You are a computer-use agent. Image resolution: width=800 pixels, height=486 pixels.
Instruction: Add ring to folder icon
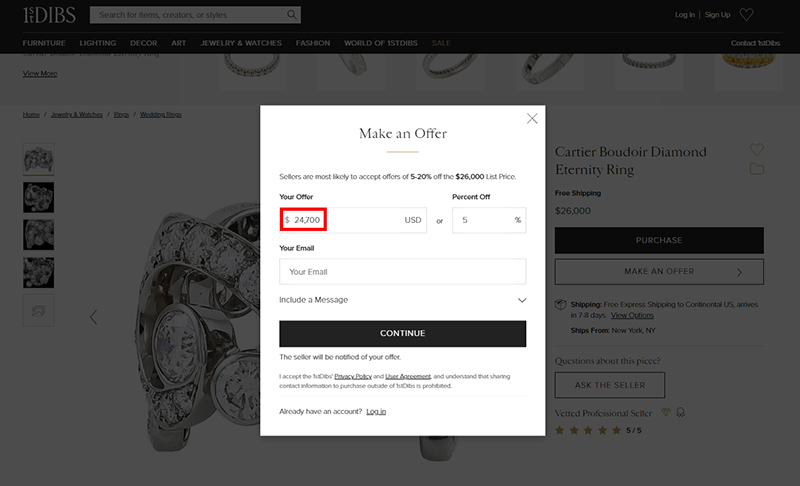(x=757, y=169)
